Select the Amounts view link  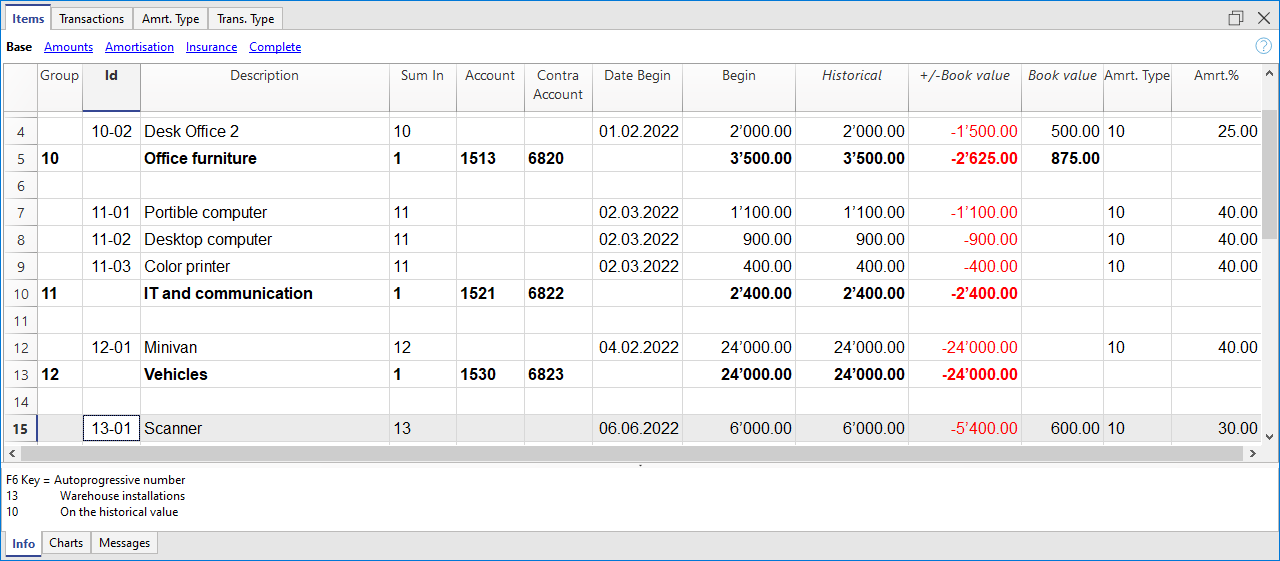[68, 47]
